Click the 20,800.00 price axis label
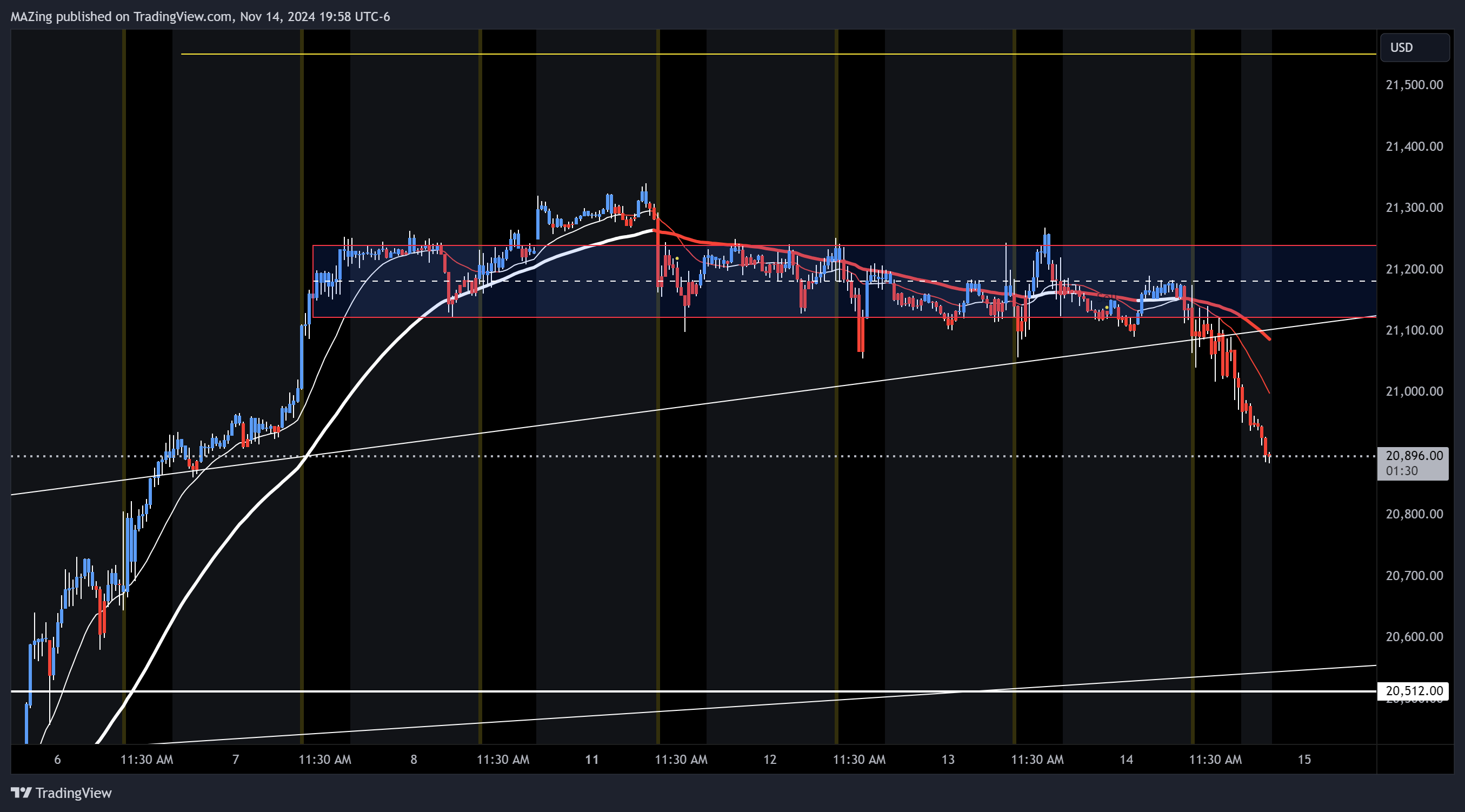The width and height of the screenshot is (1465, 812). [1414, 514]
